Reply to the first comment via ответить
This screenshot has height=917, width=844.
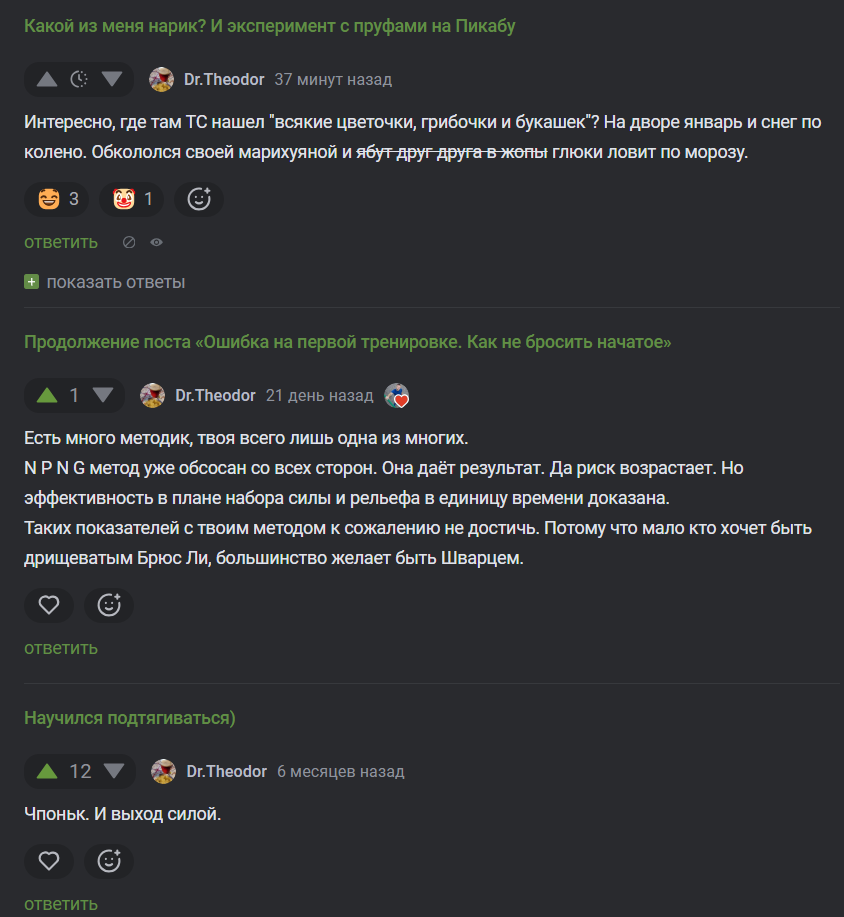point(61,242)
